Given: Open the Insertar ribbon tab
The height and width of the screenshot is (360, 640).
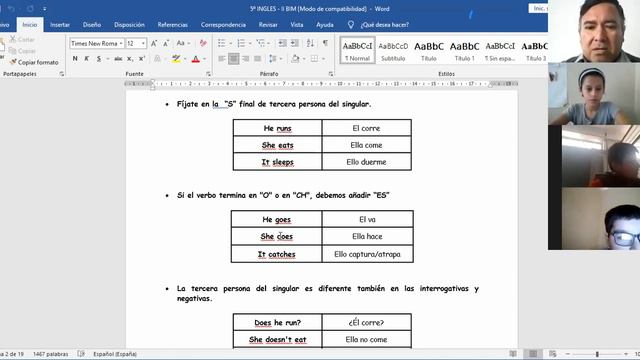Looking at the screenshot, I should point(60,24).
